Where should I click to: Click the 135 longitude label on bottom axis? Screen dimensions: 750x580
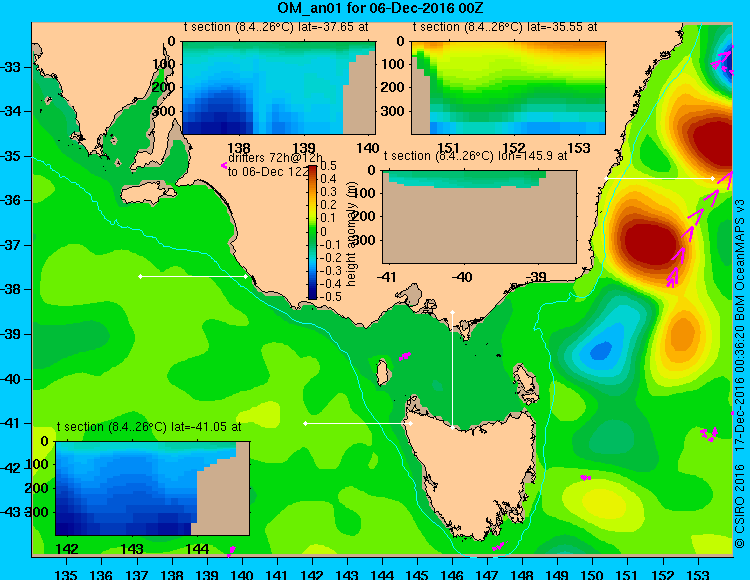[x=66, y=574]
